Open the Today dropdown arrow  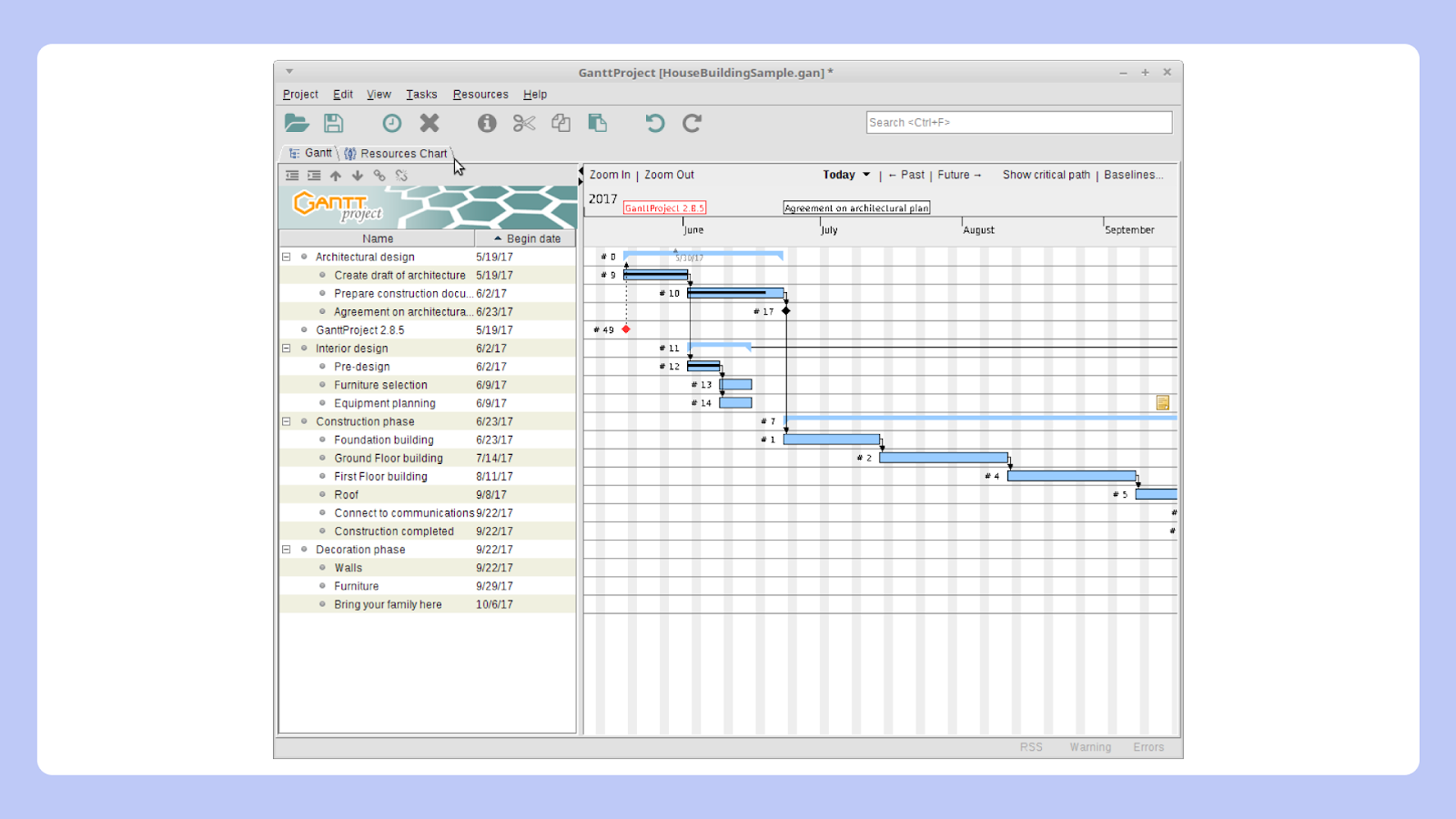[x=866, y=175]
